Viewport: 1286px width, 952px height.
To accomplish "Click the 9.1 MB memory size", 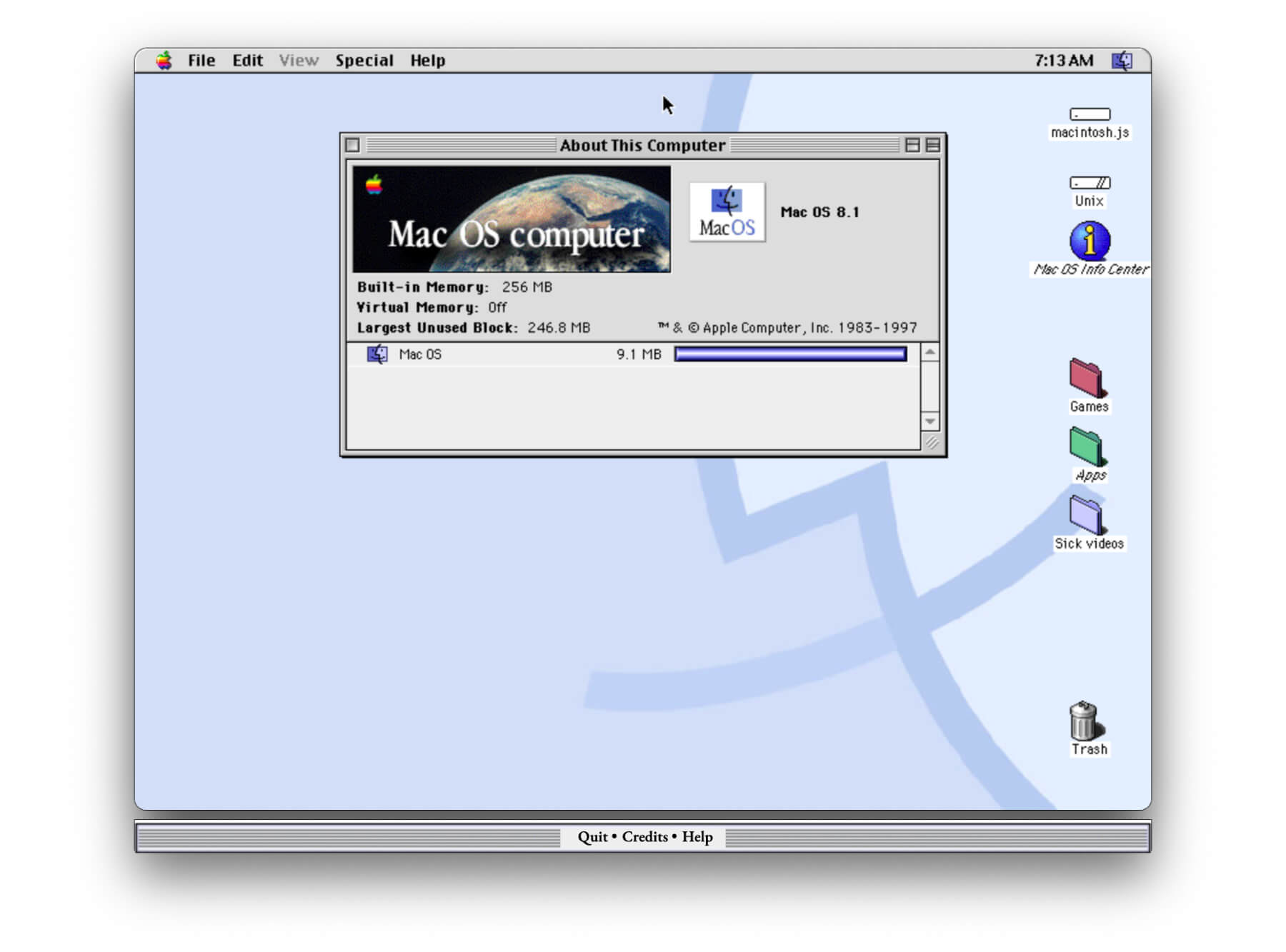I will point(639,354).
